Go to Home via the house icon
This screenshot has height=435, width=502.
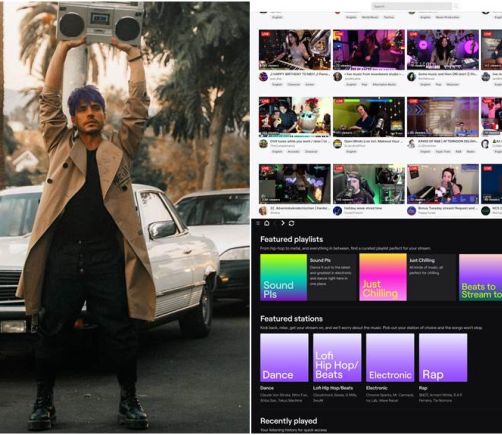tap(267, 223)
